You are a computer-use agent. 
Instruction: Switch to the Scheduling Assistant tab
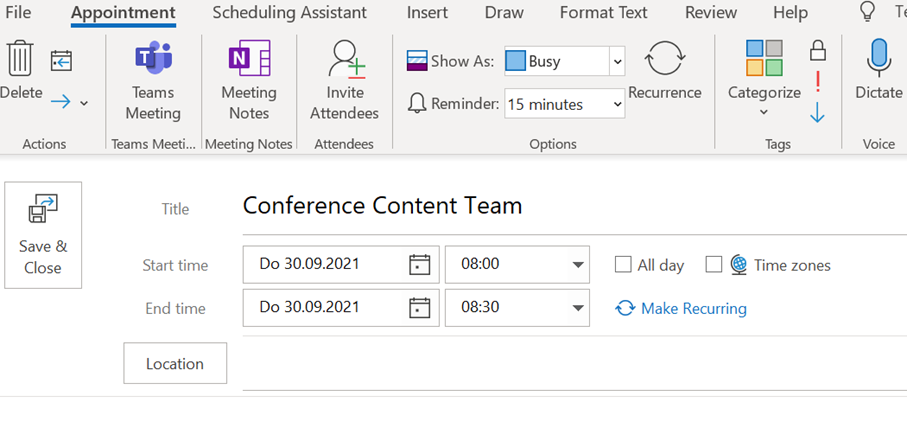289,13
